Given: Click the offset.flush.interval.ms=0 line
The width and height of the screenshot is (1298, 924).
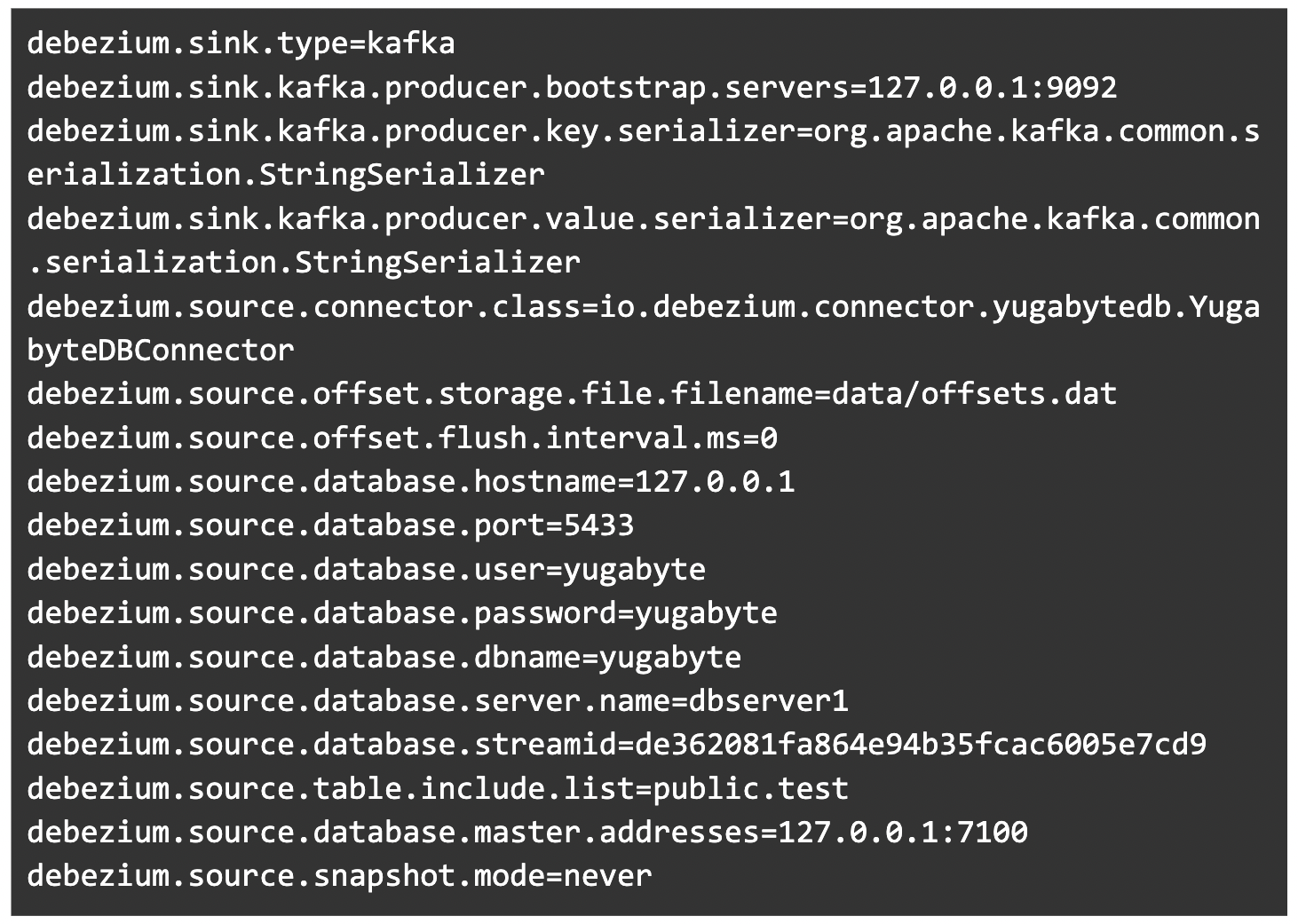Looking at the screenshot, I should click(402, 438).
